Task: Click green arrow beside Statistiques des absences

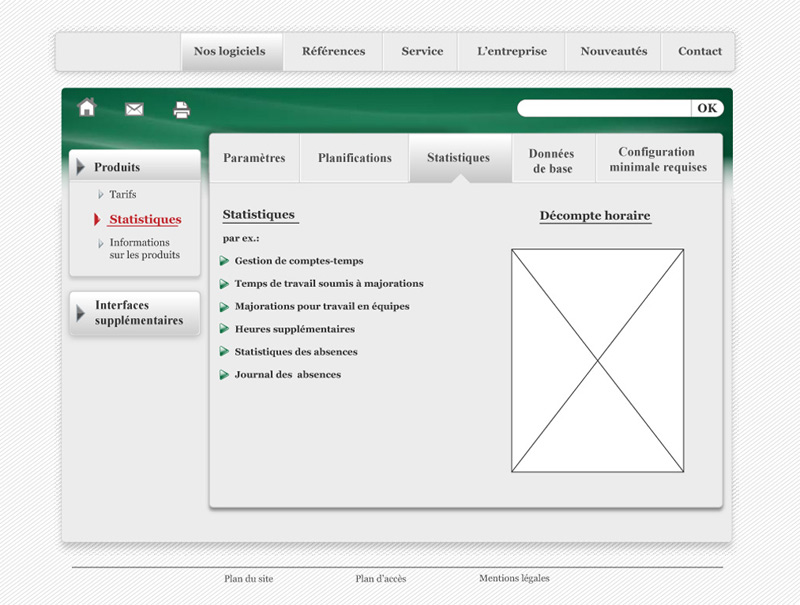Action: coord(225,352)
